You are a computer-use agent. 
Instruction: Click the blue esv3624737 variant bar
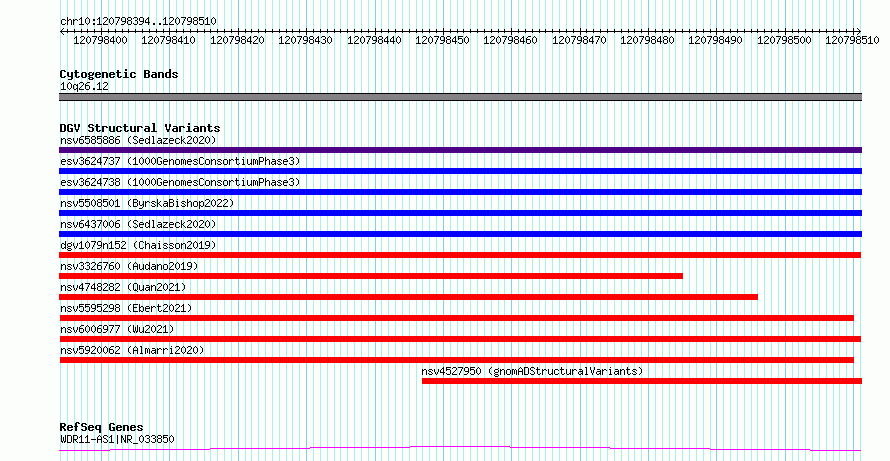click(460, 171)
